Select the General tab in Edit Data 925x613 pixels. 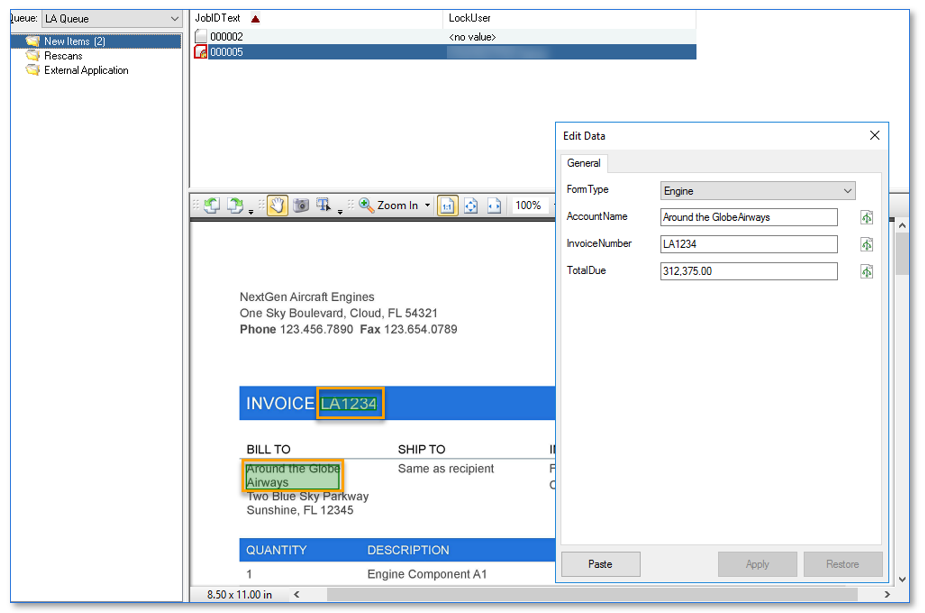tap(584, 163)
